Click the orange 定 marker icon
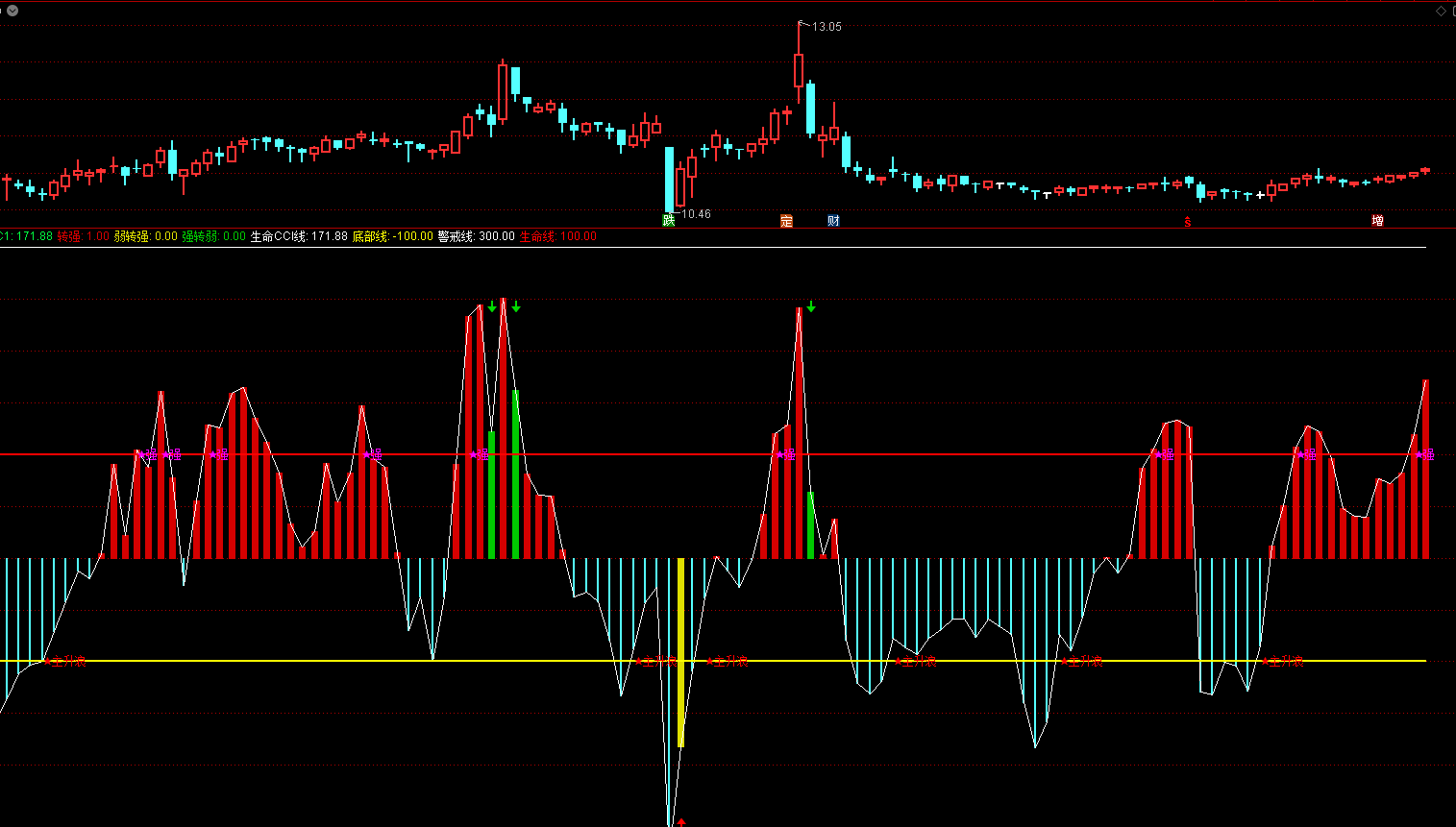 [x=786, y=221]
